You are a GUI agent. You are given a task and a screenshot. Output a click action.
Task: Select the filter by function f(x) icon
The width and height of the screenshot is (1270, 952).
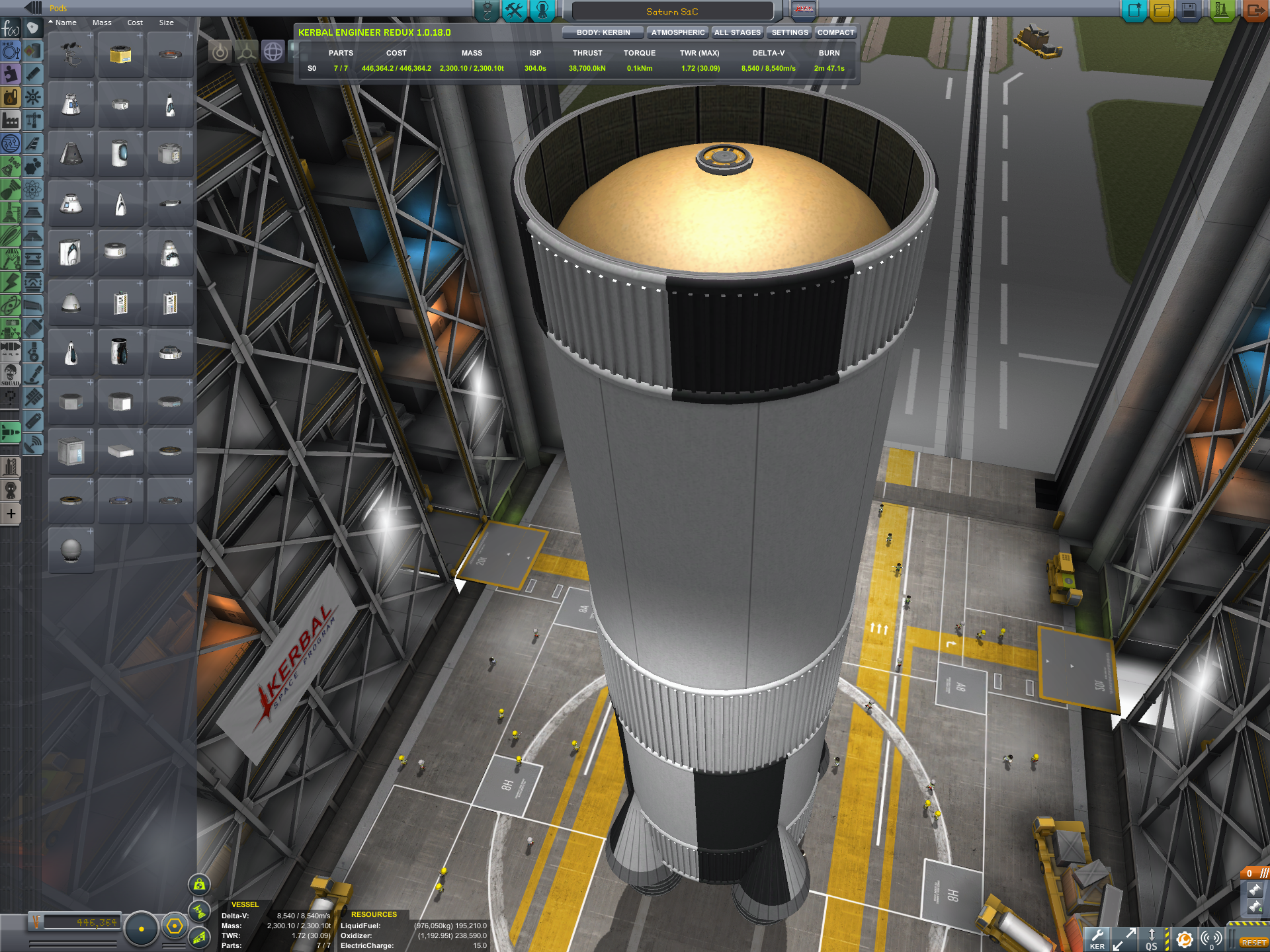(x=11, y=28)
